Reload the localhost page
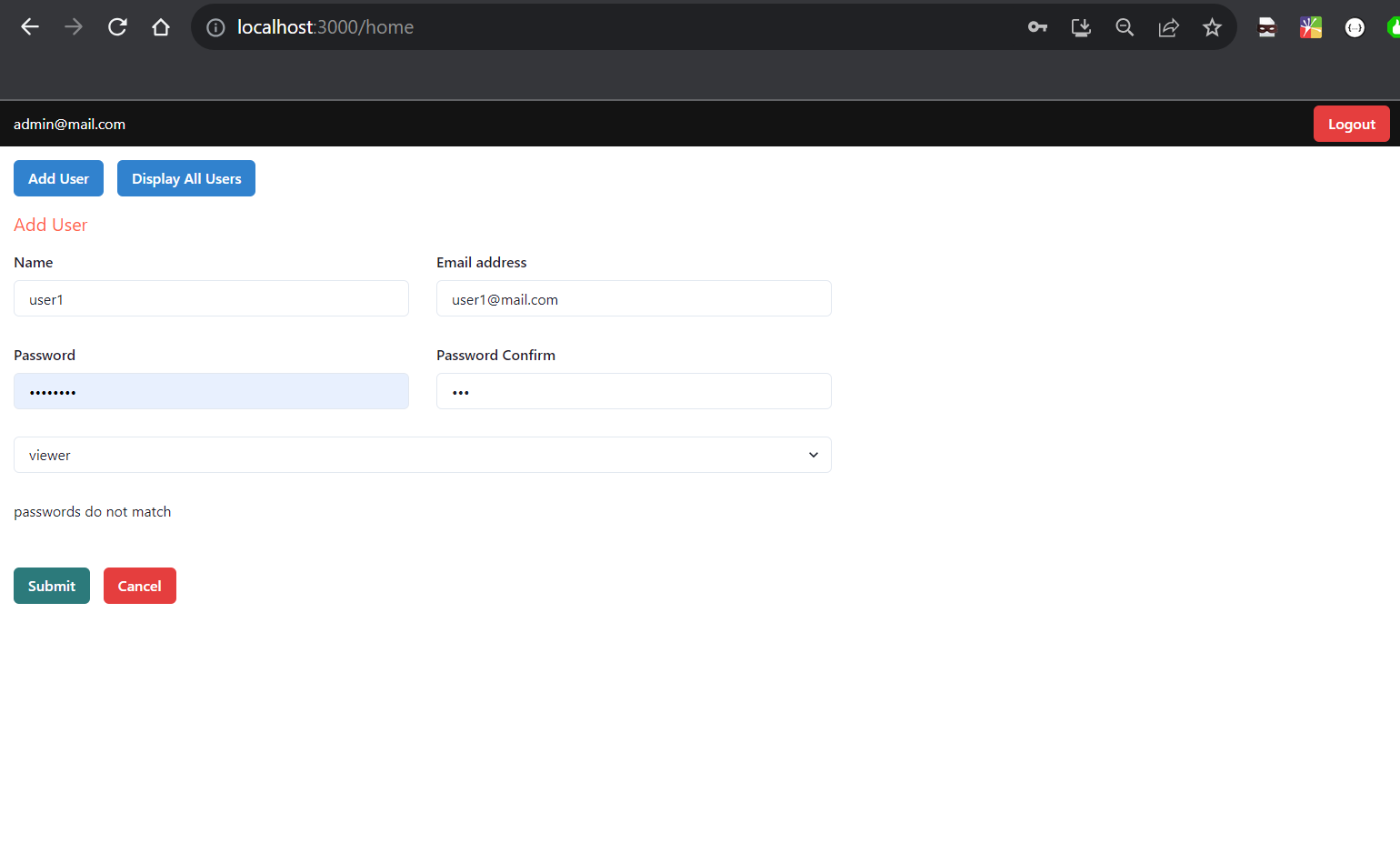The image size is (1400, 864). [116, 26]
